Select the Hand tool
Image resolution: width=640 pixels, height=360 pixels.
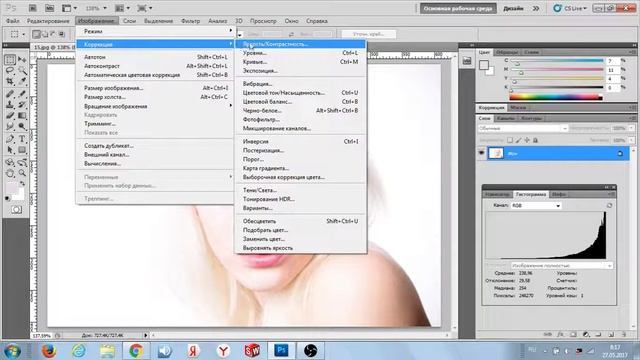click(x=10, y=173)
